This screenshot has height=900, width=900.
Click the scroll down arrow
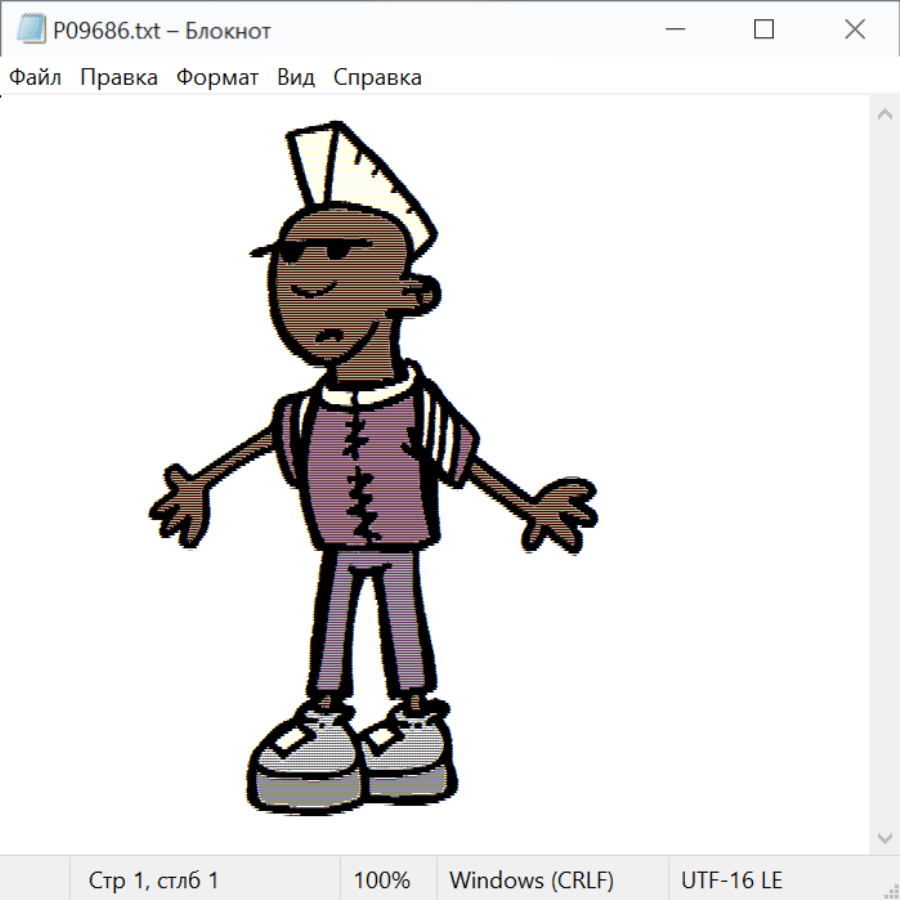(x=884, y=837)
